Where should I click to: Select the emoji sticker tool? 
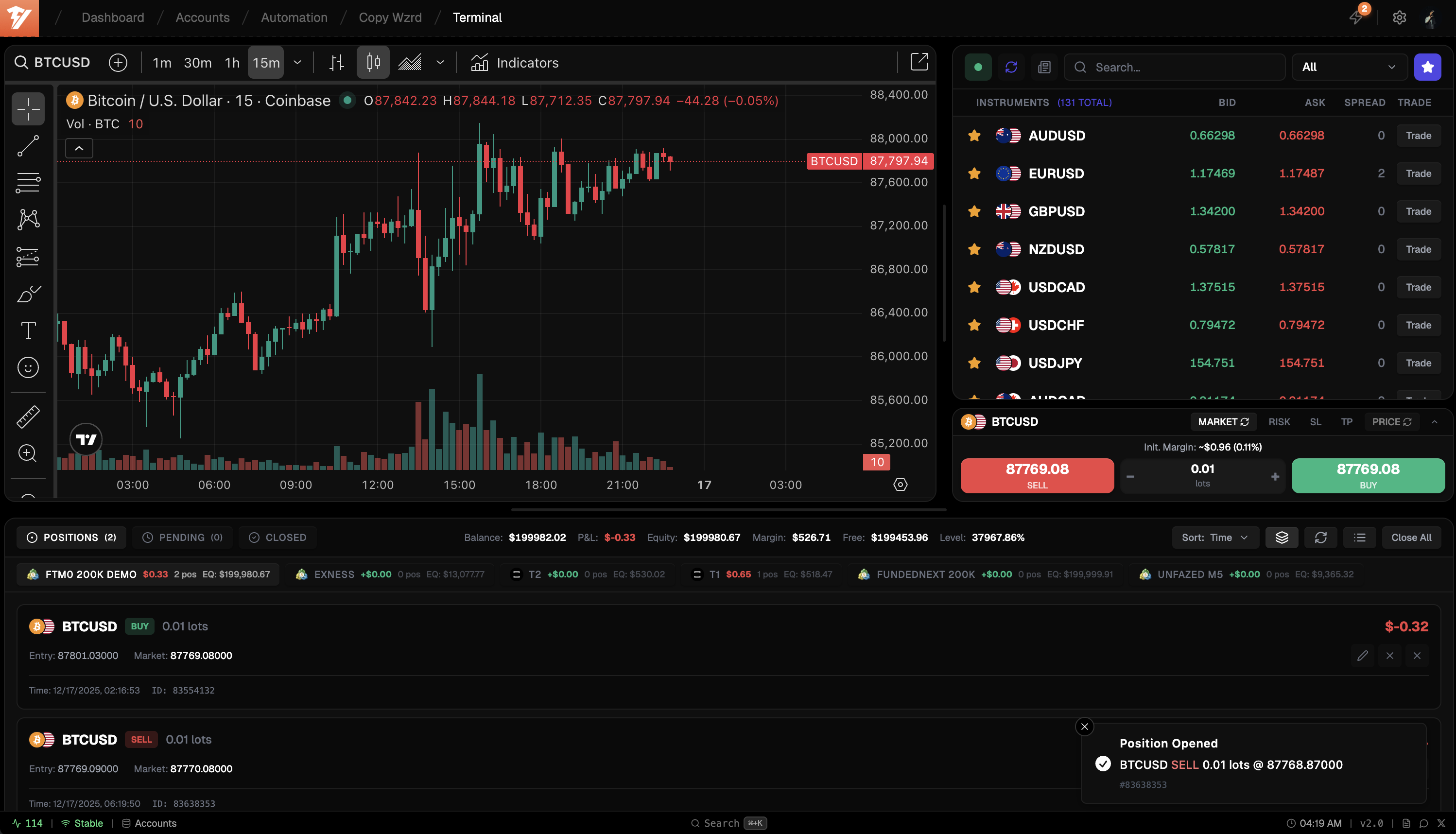[x=28, y=367]
